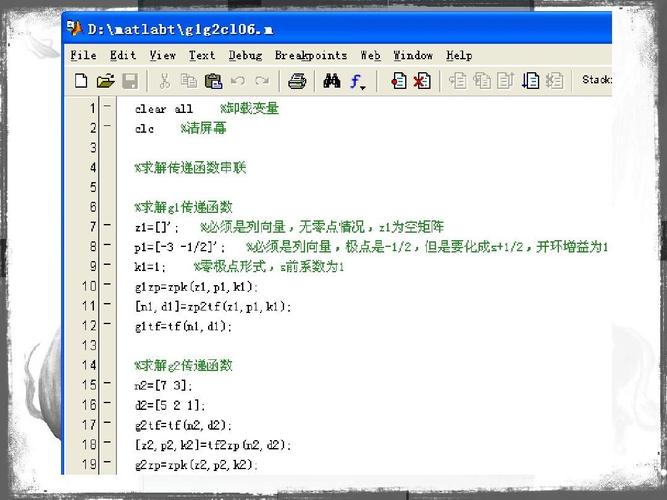Click the Stack label in the toolbar
Image resolution: width=667 pixels, height=500 pixels.
(596, 80)
